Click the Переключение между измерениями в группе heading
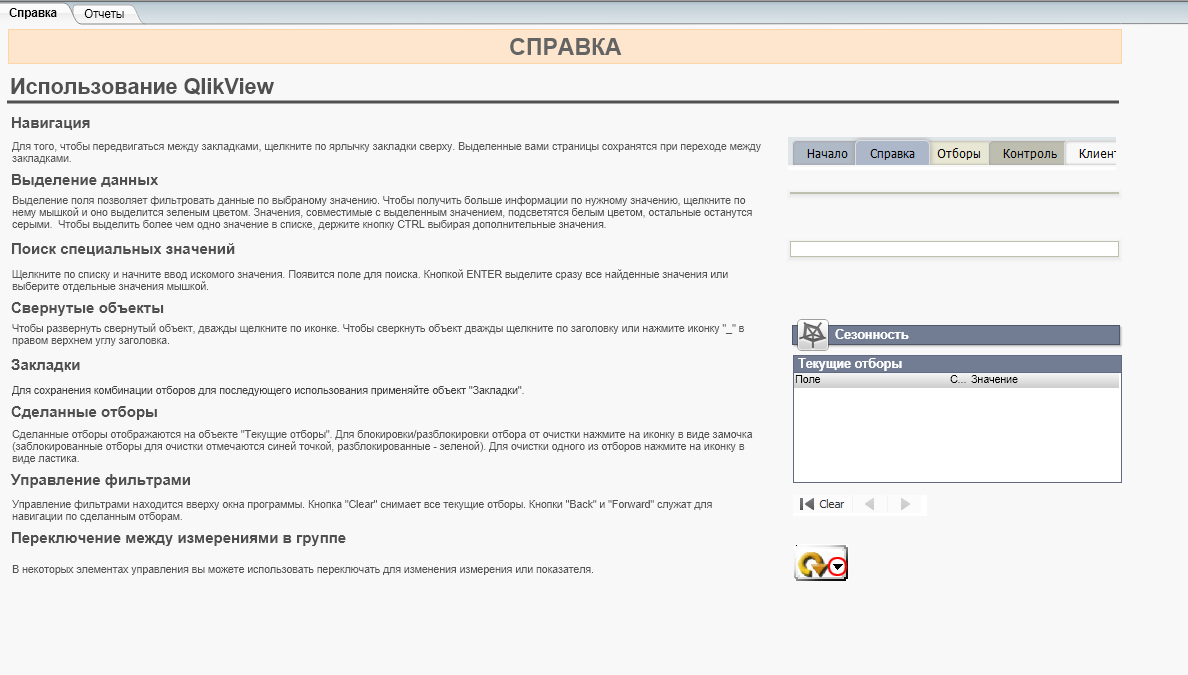The width and height of the screenshot is (1188, 675). coord(178,538)
